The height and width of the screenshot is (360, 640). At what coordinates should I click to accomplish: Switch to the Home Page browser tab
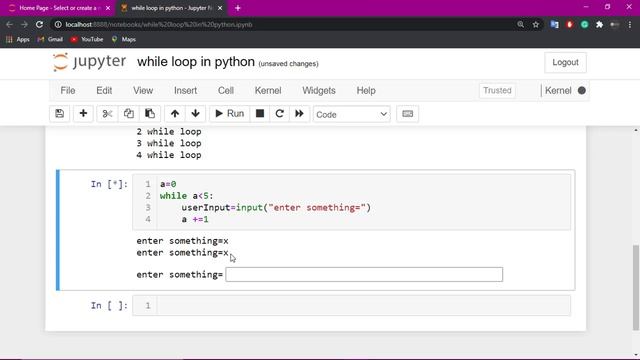(x=59, y=8)
